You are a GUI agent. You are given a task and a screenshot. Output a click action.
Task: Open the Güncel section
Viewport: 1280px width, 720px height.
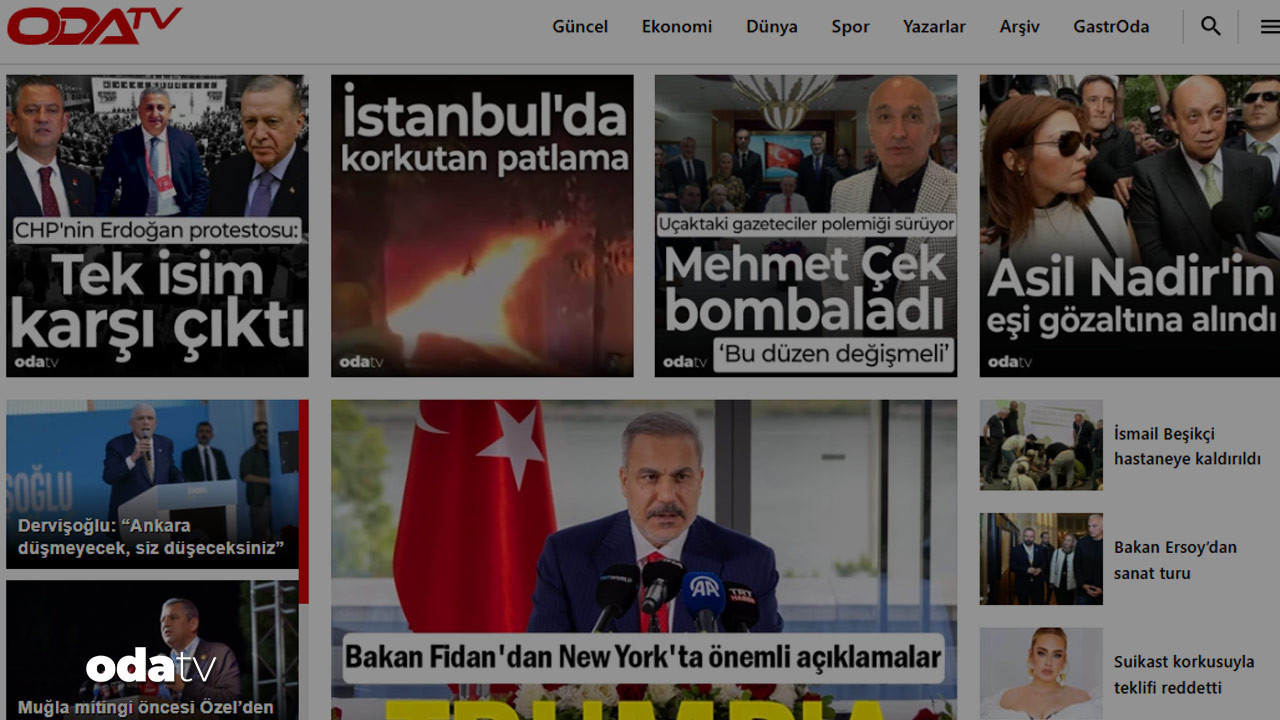pos(580,27)
